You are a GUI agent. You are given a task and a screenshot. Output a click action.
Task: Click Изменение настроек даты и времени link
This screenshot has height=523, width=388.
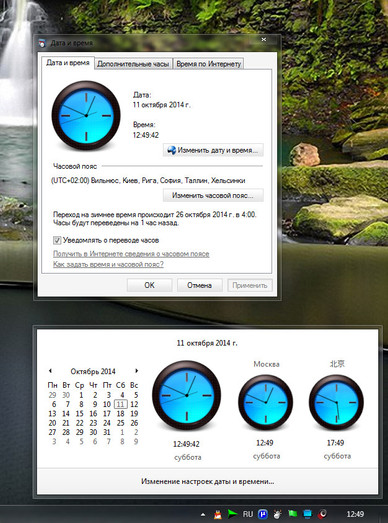pyautogui.click(x=208, y=482)
